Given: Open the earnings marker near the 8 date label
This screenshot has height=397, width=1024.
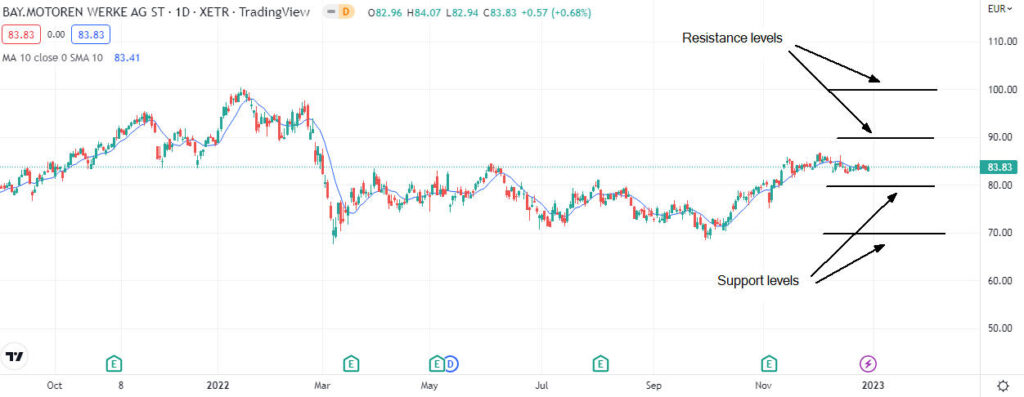Looking at the screenshot, I should tap(114, 363).
